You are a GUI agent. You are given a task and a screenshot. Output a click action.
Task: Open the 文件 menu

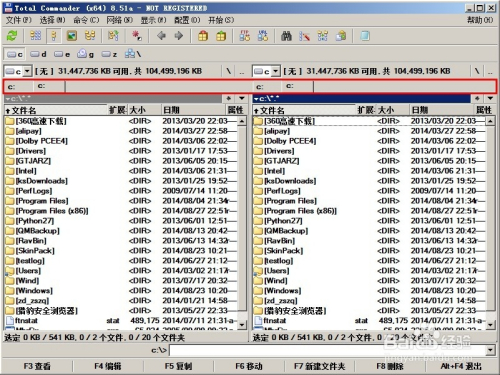[19, 20]
